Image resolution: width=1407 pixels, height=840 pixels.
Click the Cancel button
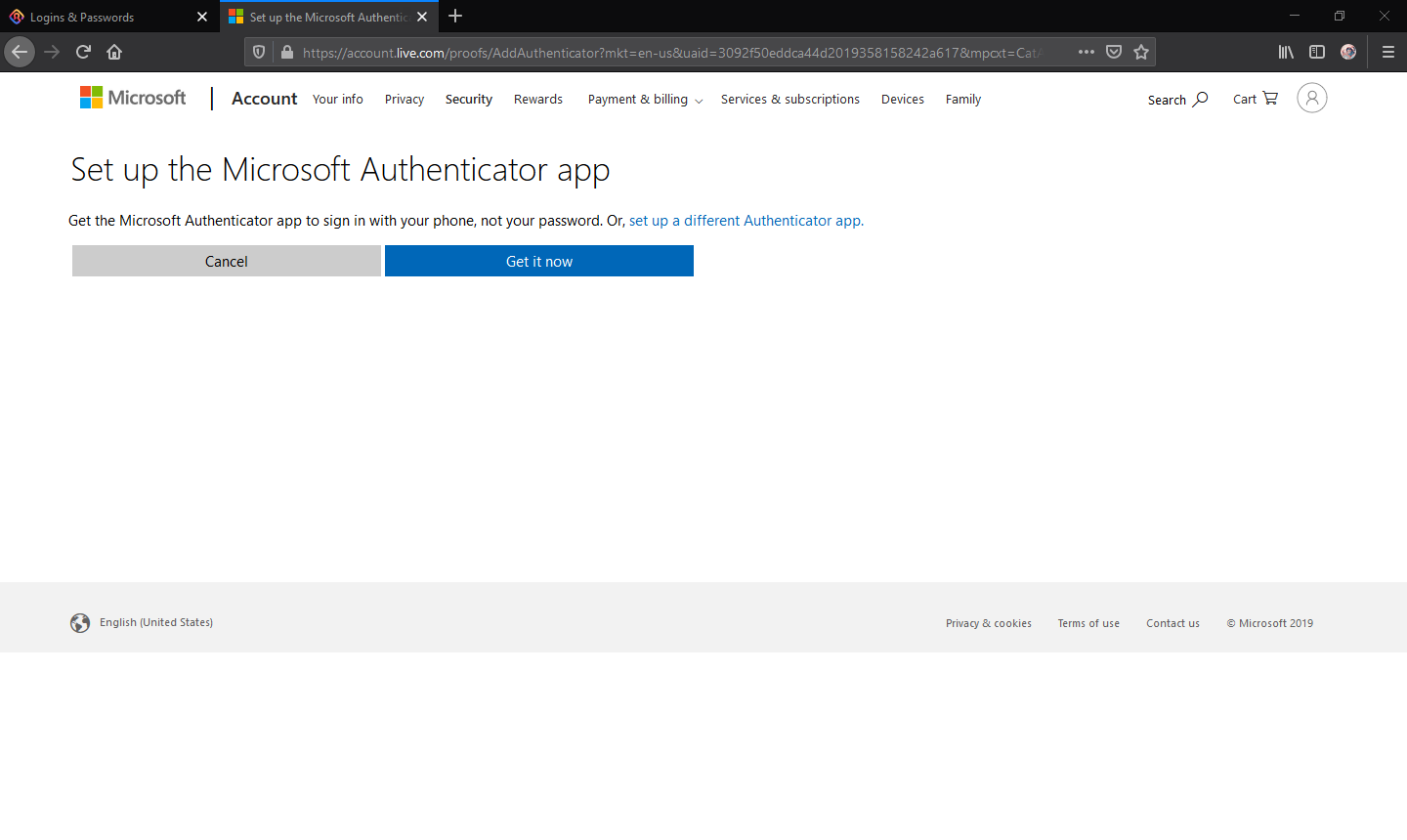pyautogui.click(x=227, y=261)
